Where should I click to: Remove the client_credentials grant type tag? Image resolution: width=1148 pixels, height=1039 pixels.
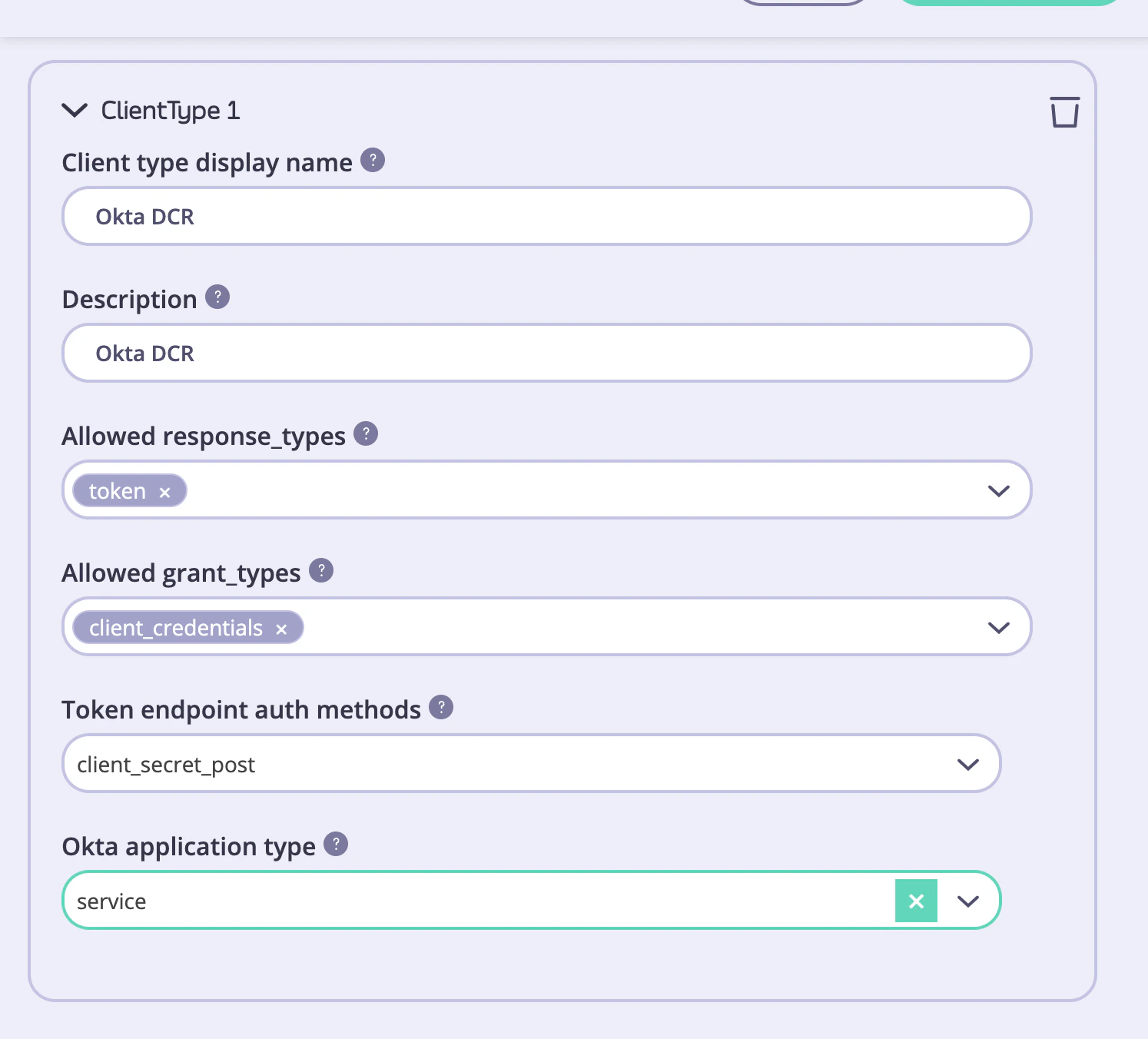[x=281, y=628]
